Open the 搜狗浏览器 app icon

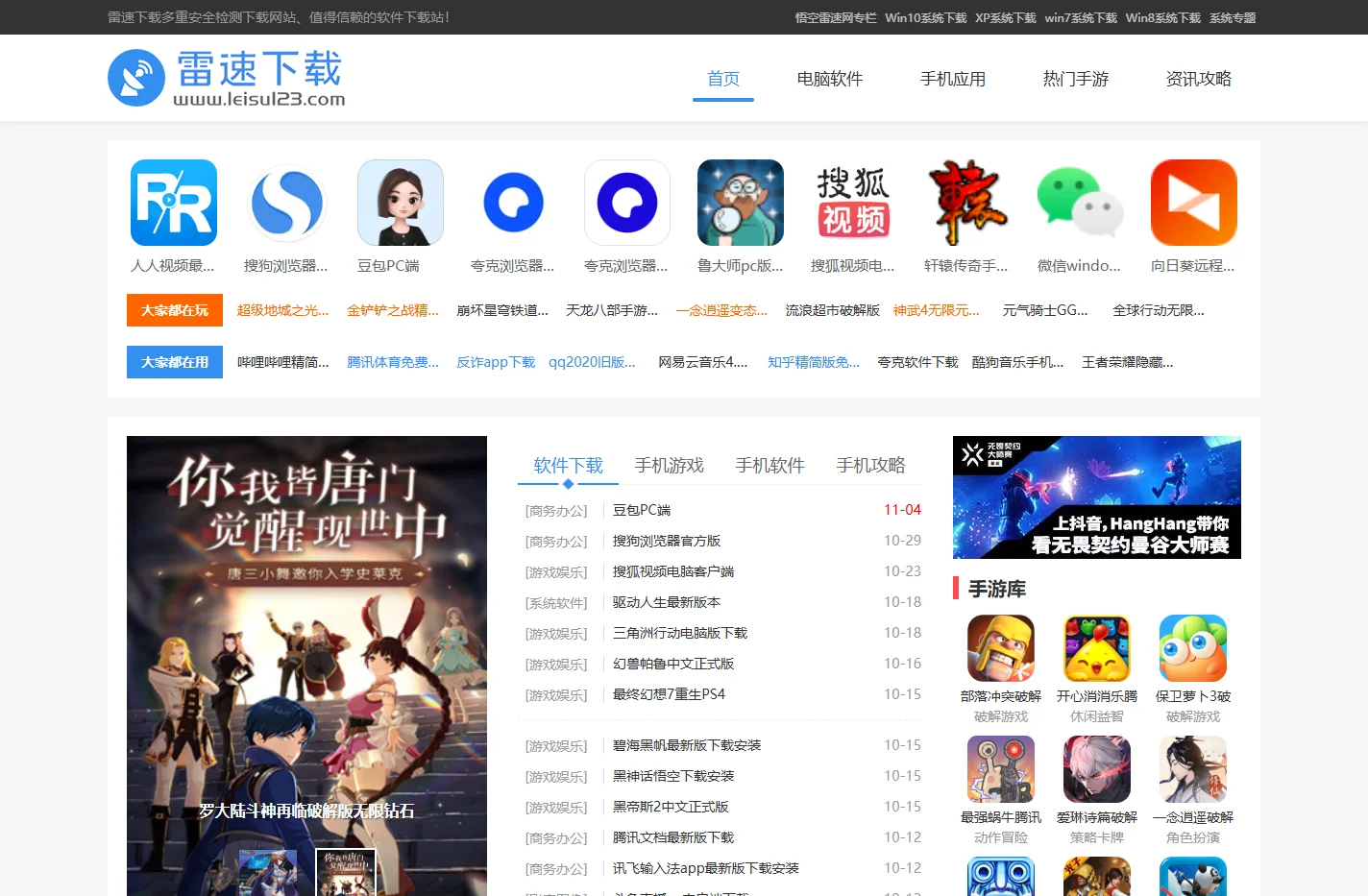pyautogui.click(x=287, y=203)
